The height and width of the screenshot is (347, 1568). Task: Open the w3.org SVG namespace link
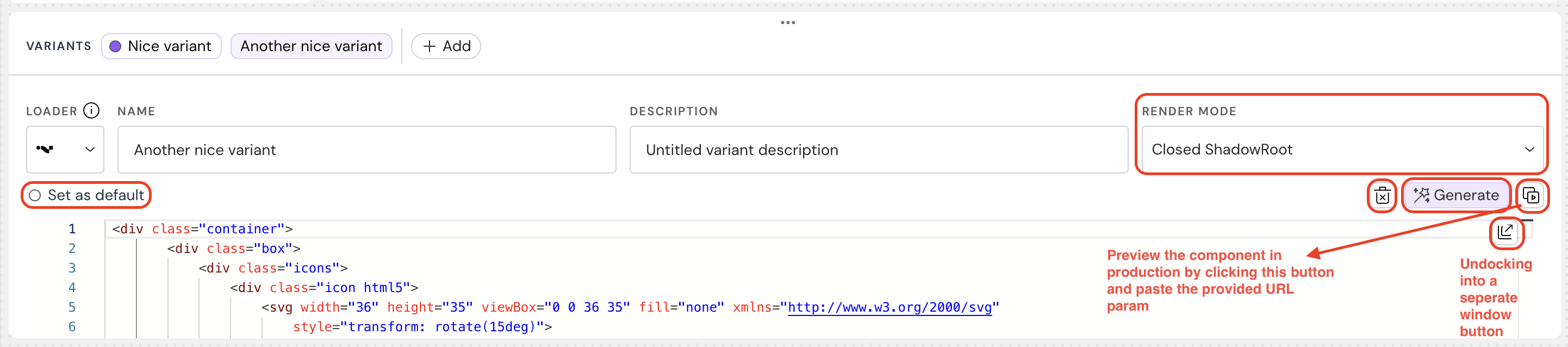pyautogui.click(x=889, y=307)
